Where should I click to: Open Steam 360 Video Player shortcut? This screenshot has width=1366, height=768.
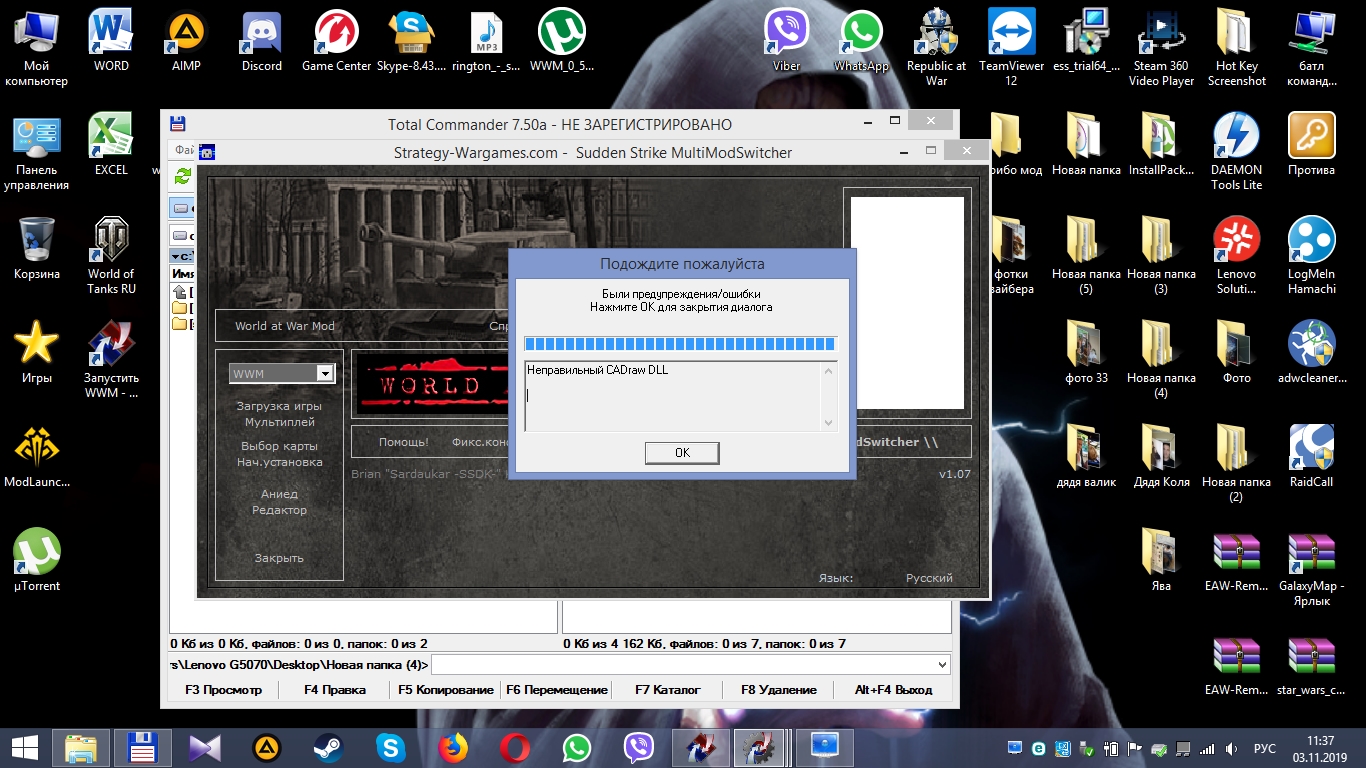point(1161,47)
